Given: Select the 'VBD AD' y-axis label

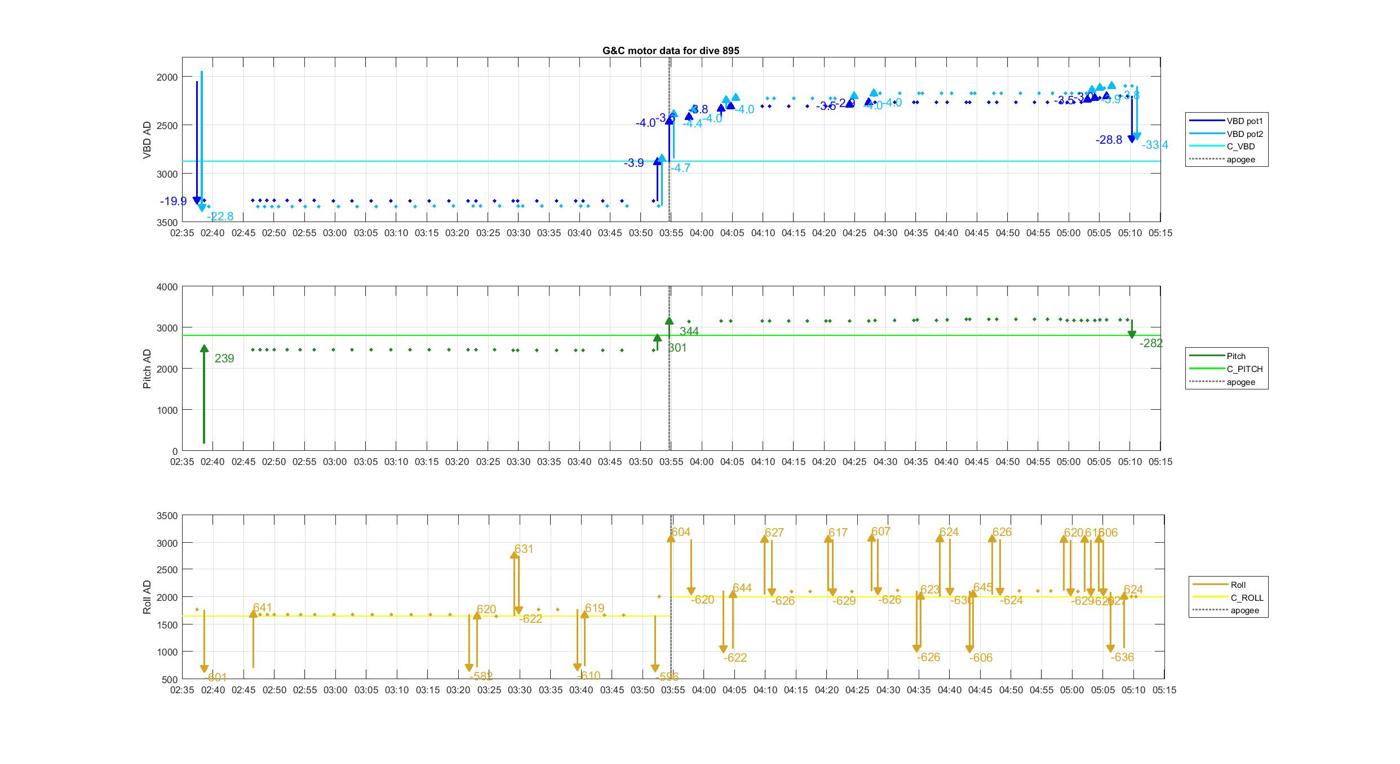Looking at the screenshot, I should tap(147, 140).
